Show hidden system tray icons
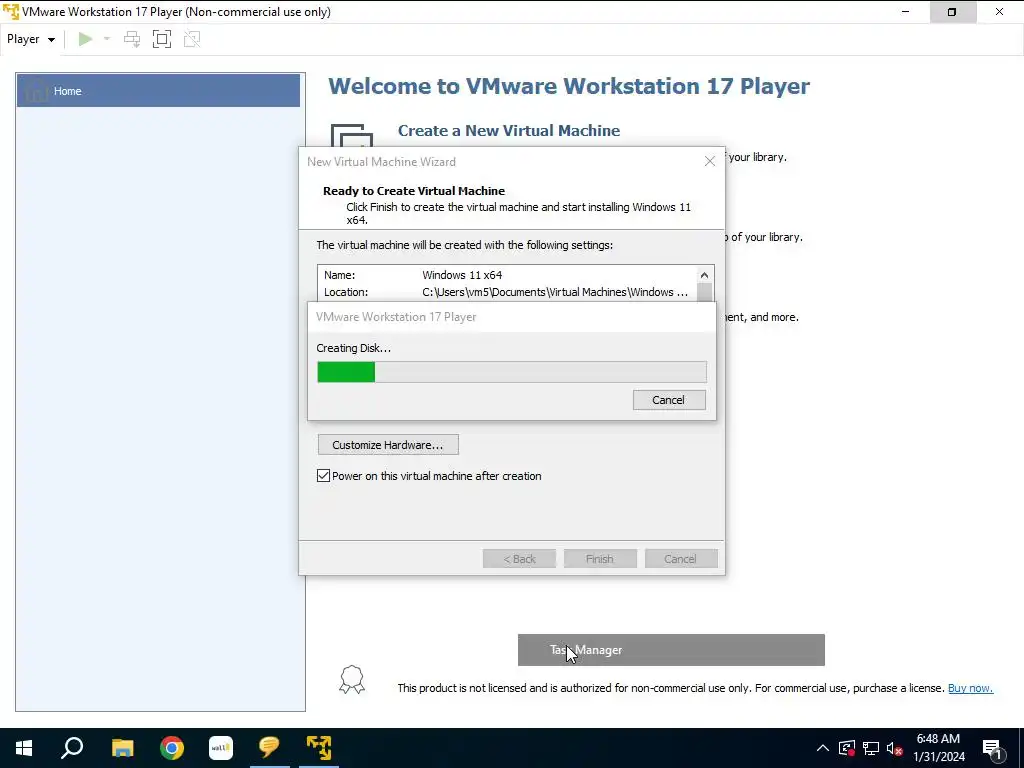This screenshot has width=1024, height=768. (x=823, y=748)
